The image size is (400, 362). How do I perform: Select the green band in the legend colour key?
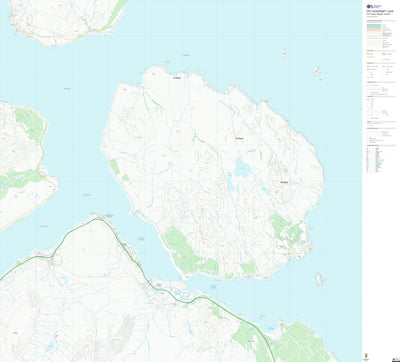(x=374, y=27)
